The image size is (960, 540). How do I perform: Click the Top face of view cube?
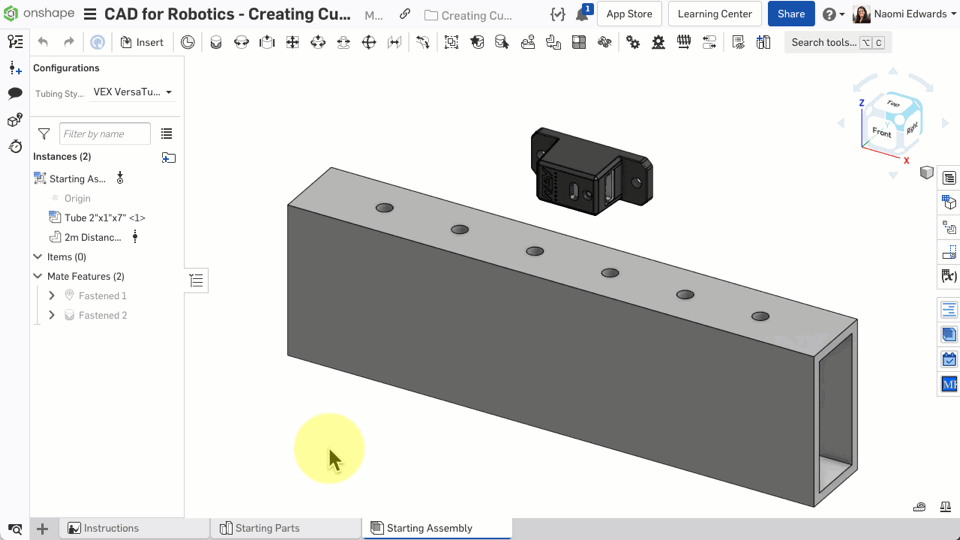tap(893, 103)
